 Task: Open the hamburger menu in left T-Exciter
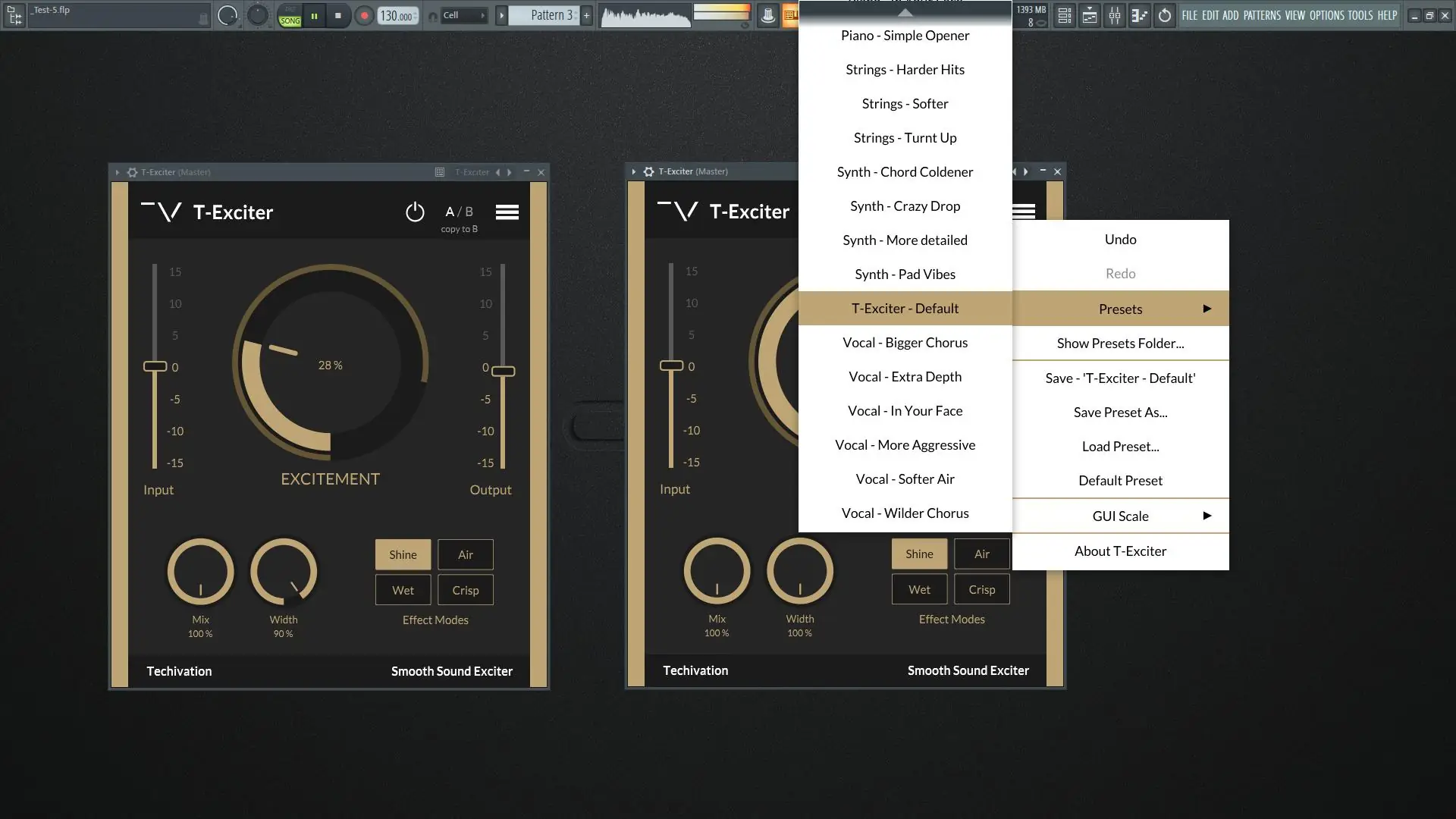[x=507, y=212]
